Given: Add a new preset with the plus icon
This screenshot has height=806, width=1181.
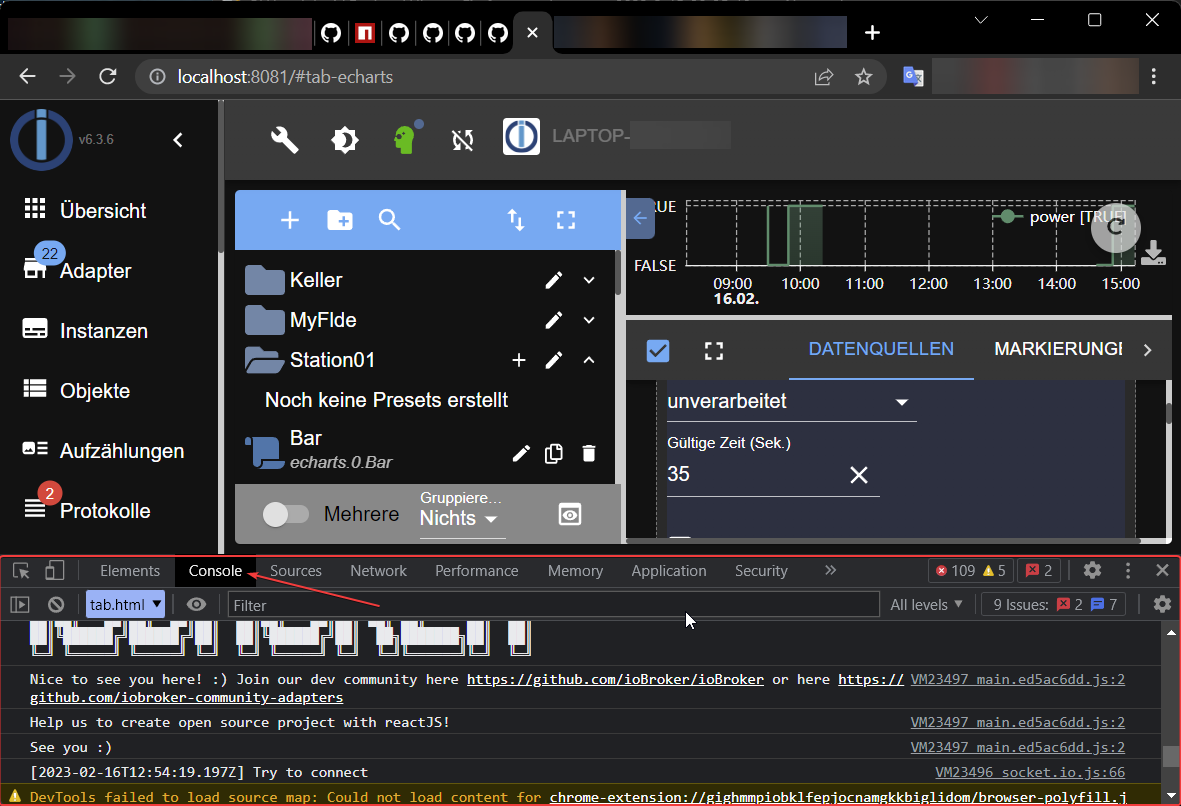Looking at the screenshot, I should pos(290,220).
